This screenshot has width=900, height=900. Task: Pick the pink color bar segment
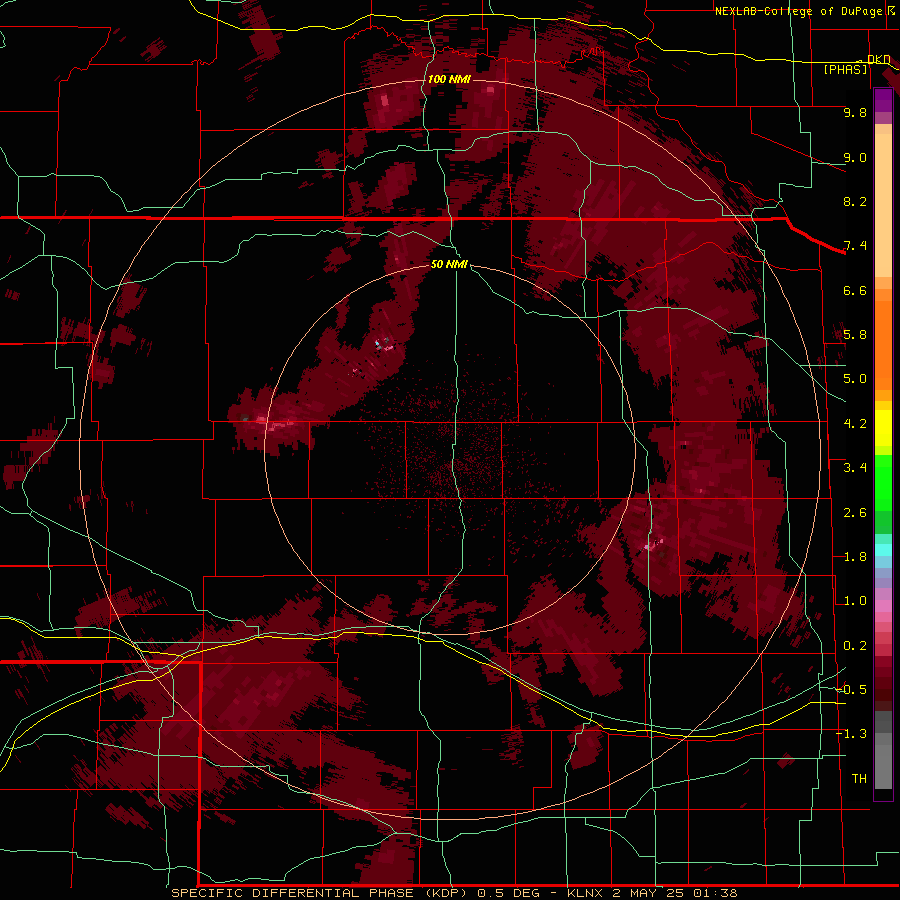pyautogui.click(x=883, y=606)
